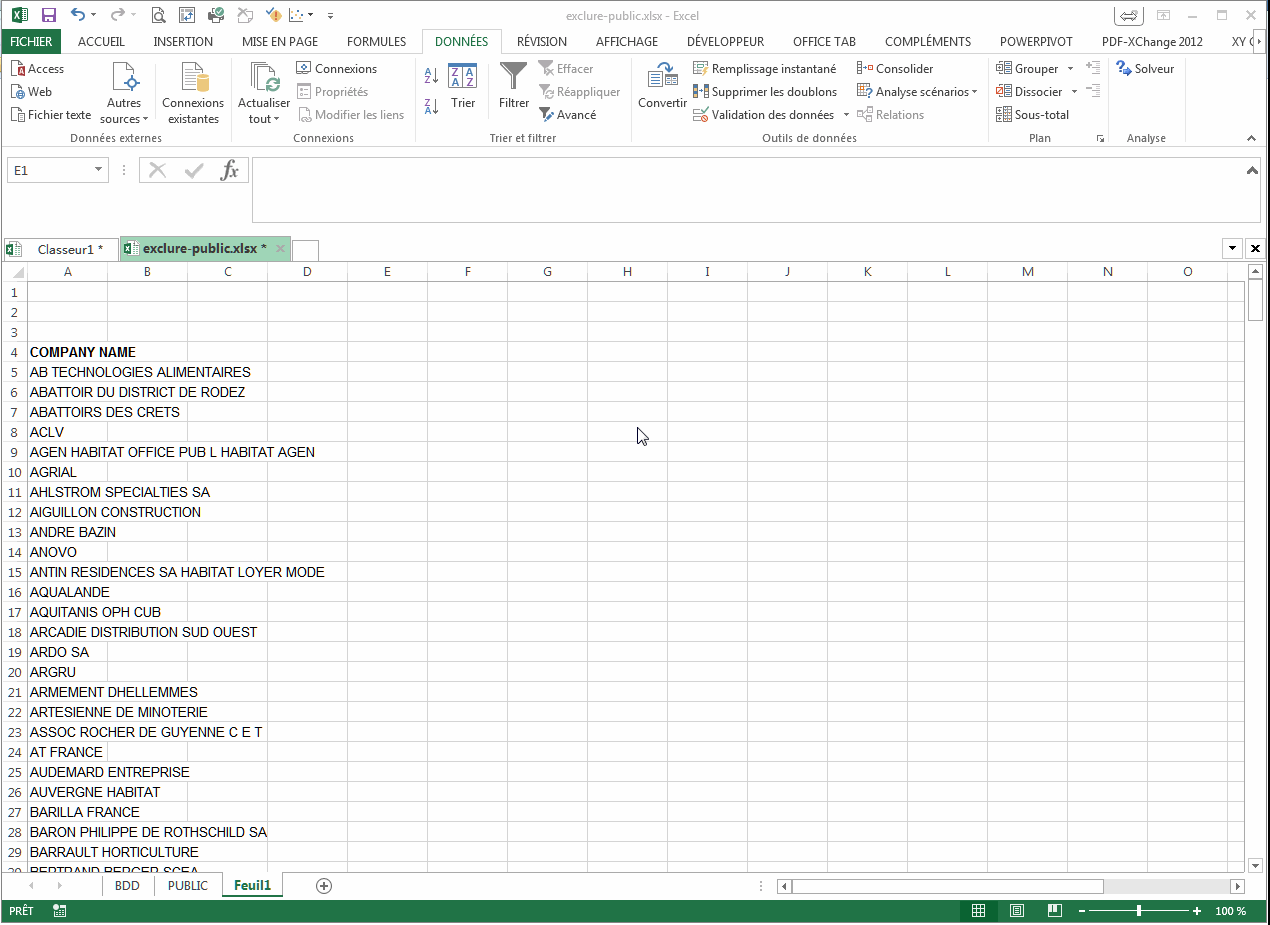
Task: Open the Trier sort dialog
Action: point(463,86)
